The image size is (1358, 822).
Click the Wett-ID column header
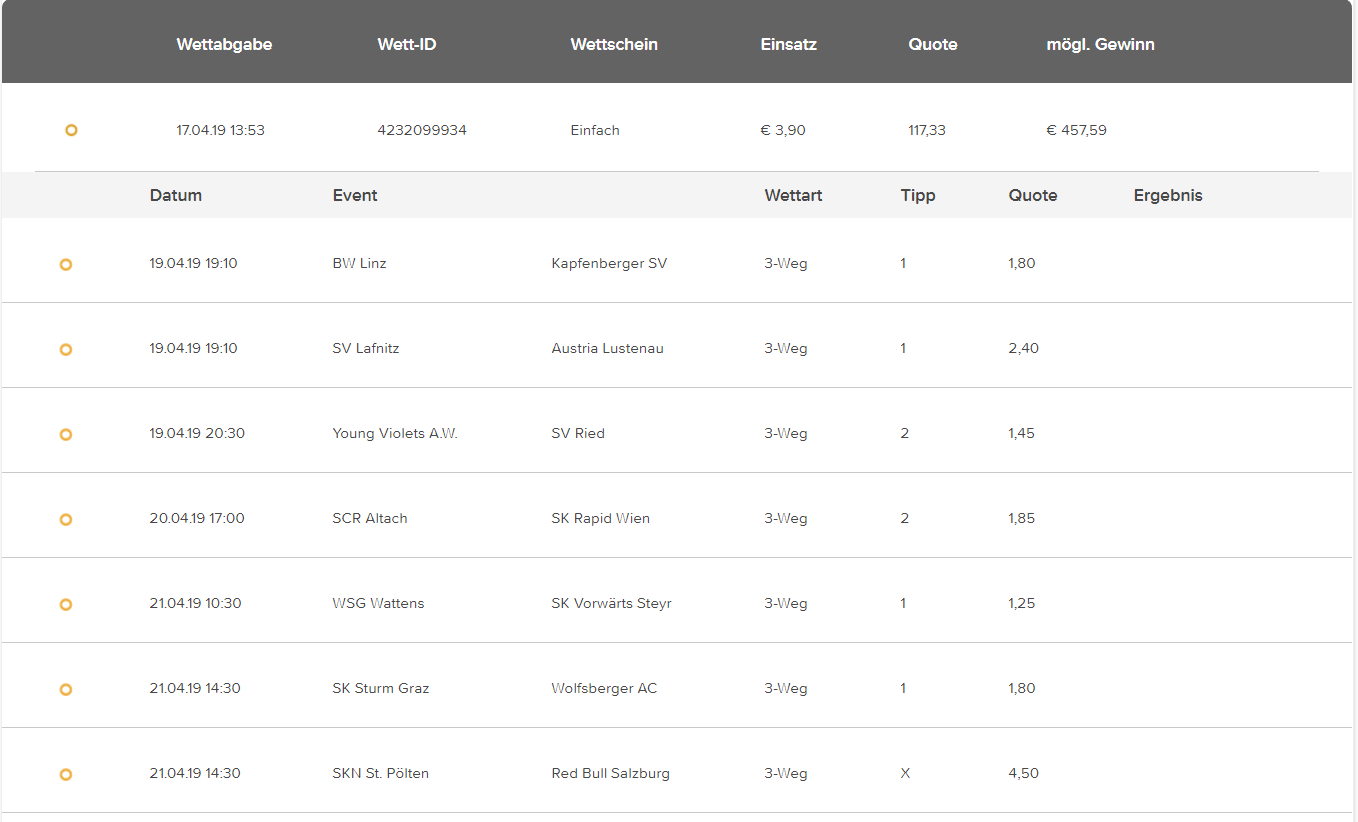click(x=407, y=44)
